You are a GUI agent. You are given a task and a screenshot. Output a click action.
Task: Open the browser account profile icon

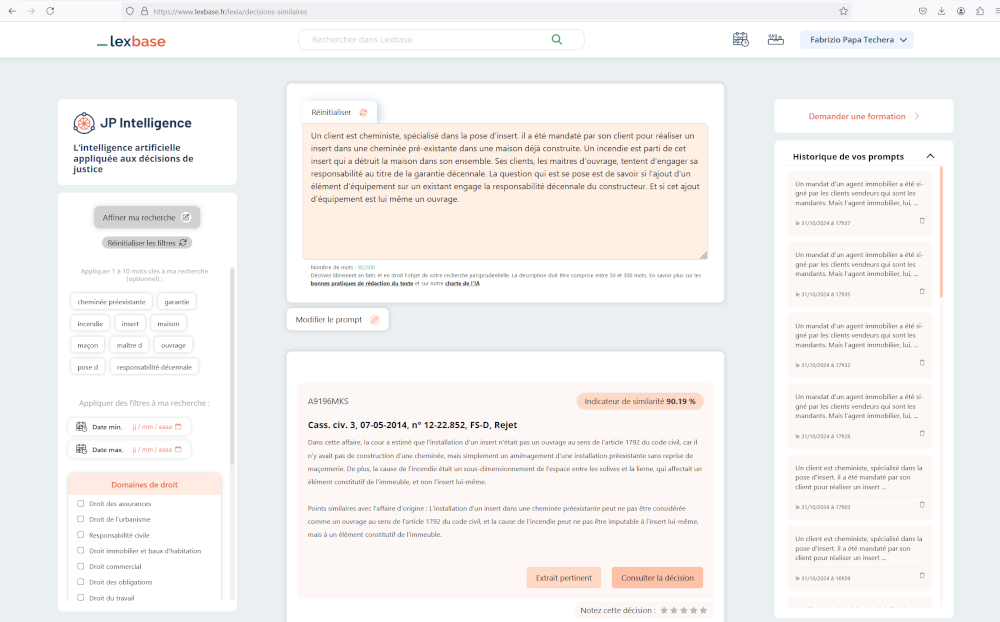(x=960, y=11)
